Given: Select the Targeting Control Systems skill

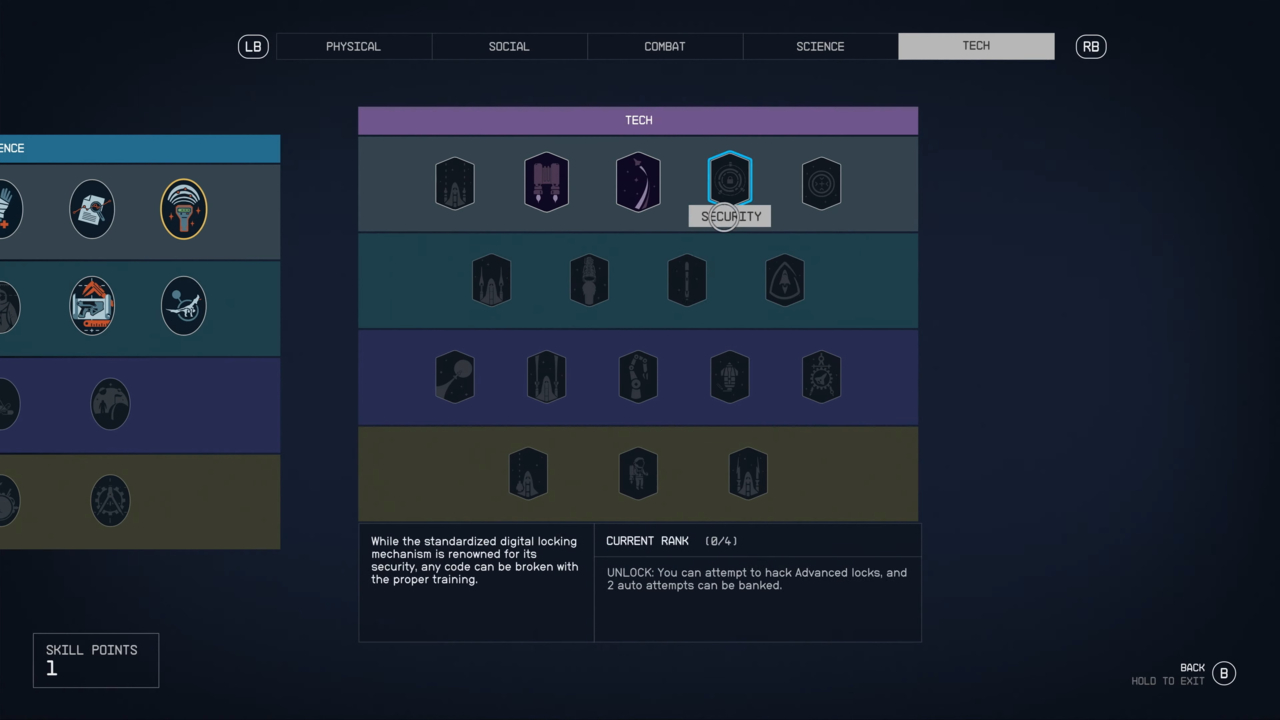Looking at the screenshot, I should [821, 183].
